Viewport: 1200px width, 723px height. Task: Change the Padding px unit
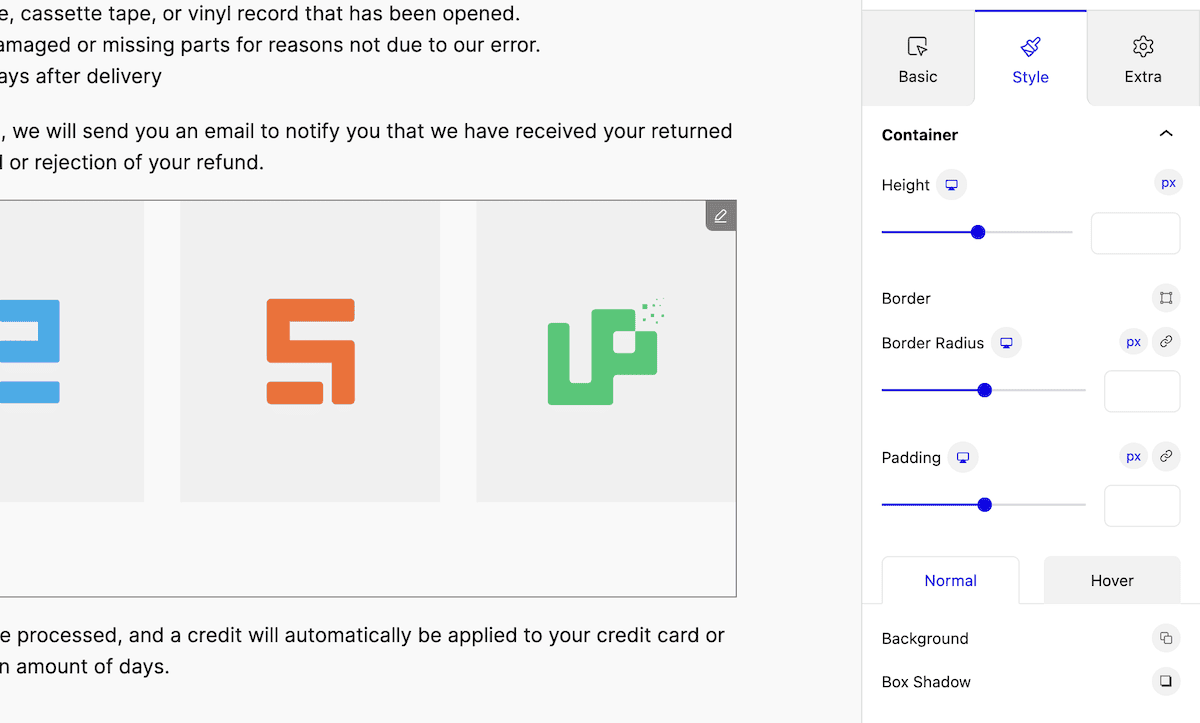(x=1133, y=457)
